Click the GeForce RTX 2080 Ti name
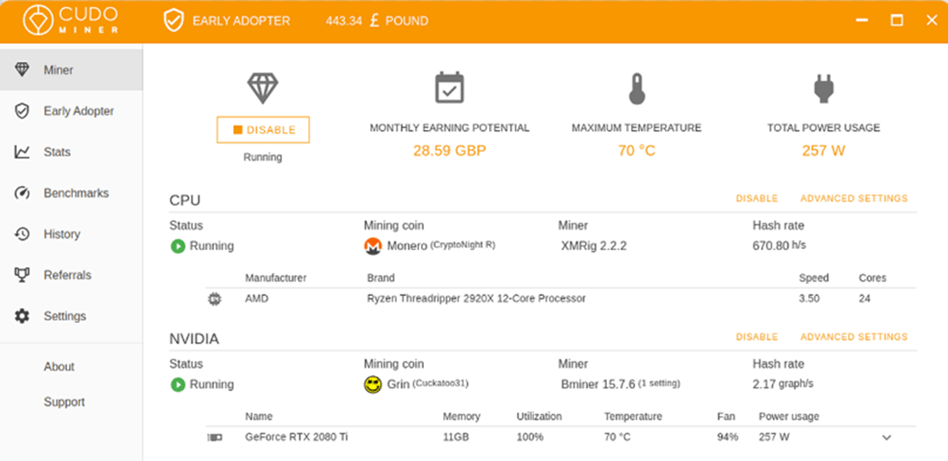948x461 pixels. click(x=296, y=437)
